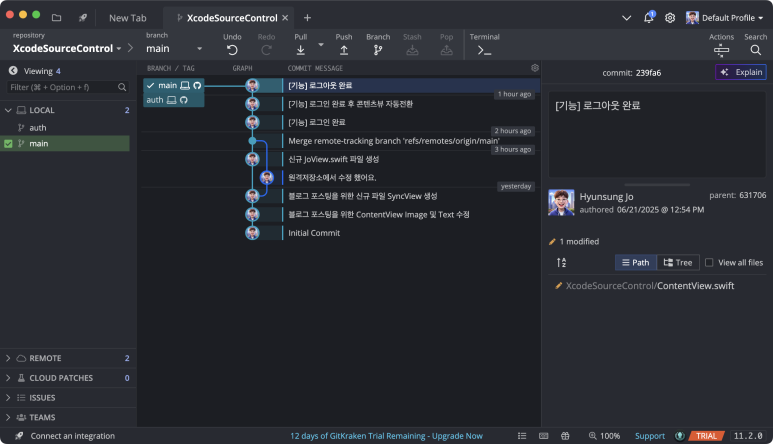Open the repository name dropdown
The width and height of the screenshot is (773, 444).
(67, 48)
